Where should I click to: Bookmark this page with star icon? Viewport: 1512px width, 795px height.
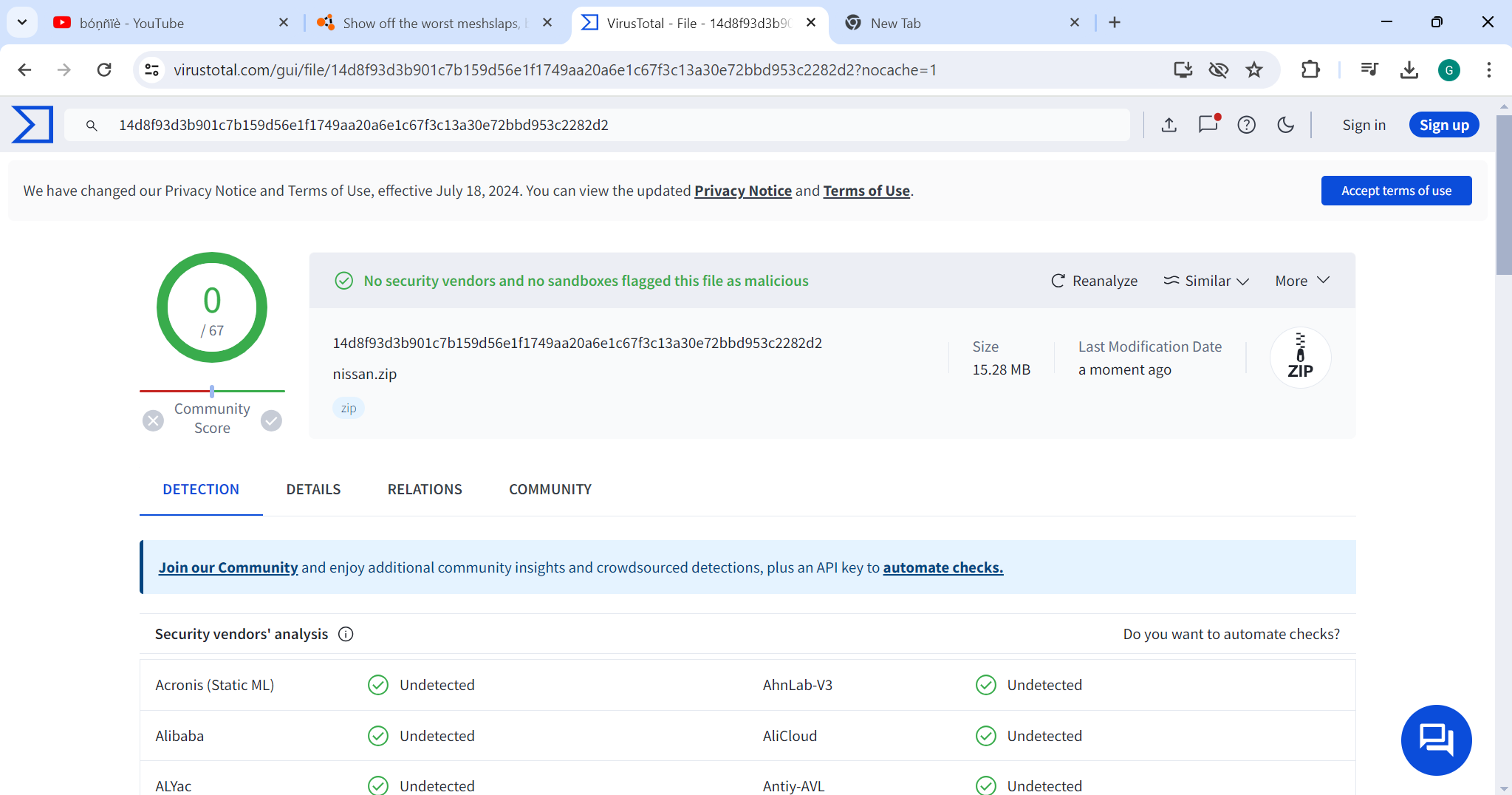click(1254, 69)
